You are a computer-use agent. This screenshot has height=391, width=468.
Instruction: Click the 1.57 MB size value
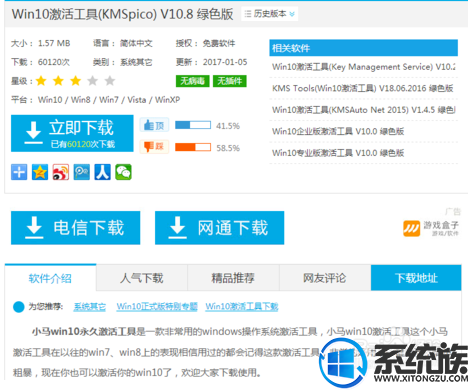tap(54, 43)
